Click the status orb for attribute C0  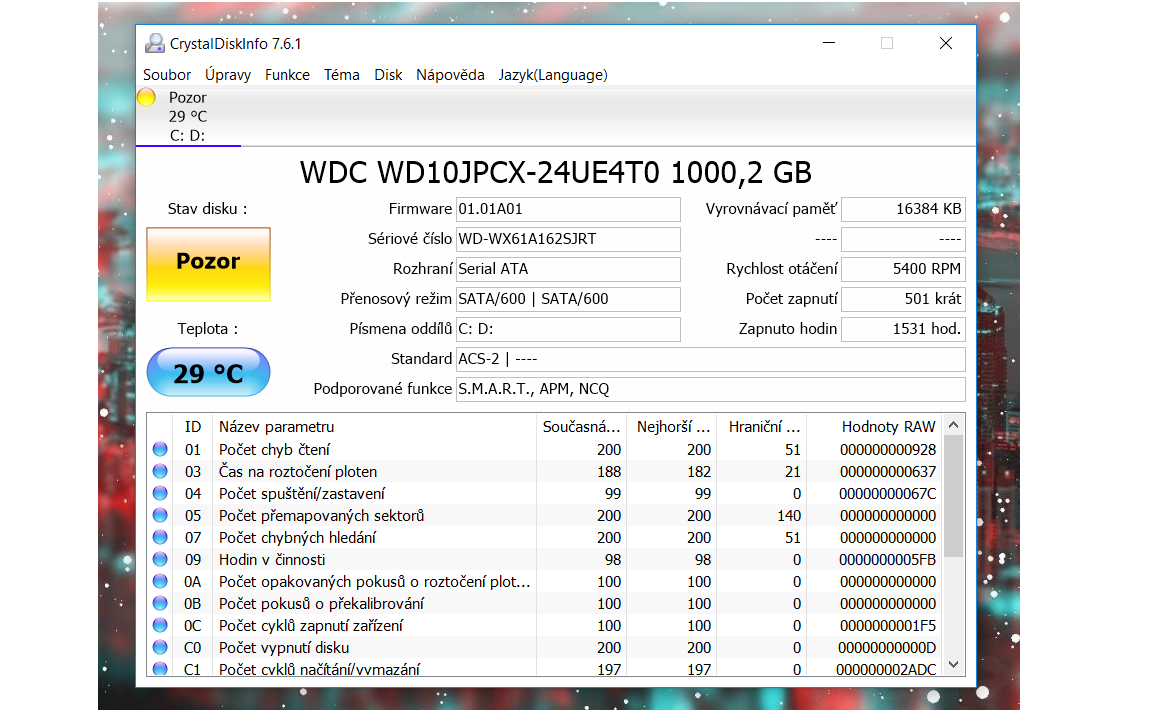coord(160,648)
